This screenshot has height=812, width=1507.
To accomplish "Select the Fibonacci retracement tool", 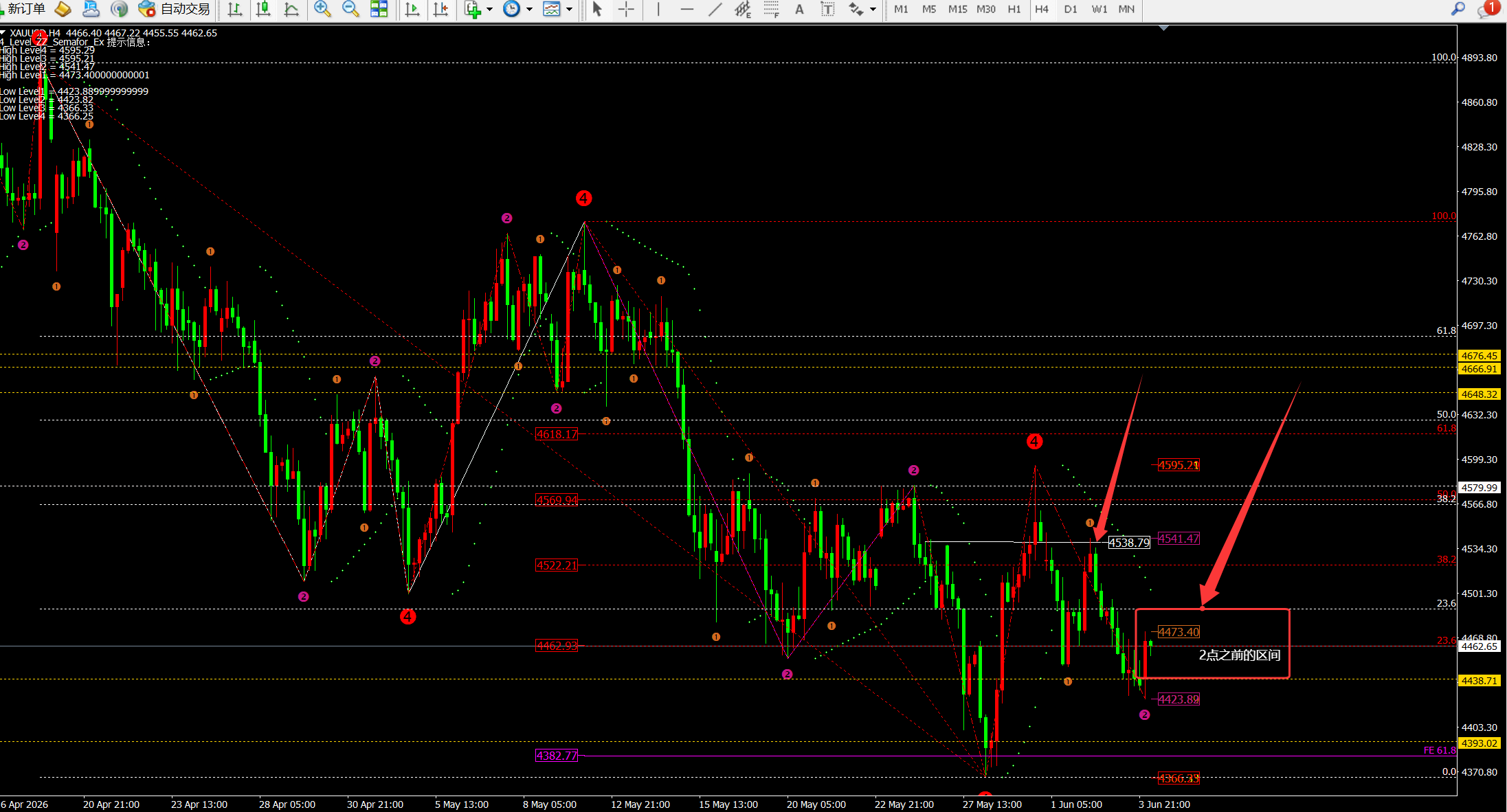I will click(771, 9).
